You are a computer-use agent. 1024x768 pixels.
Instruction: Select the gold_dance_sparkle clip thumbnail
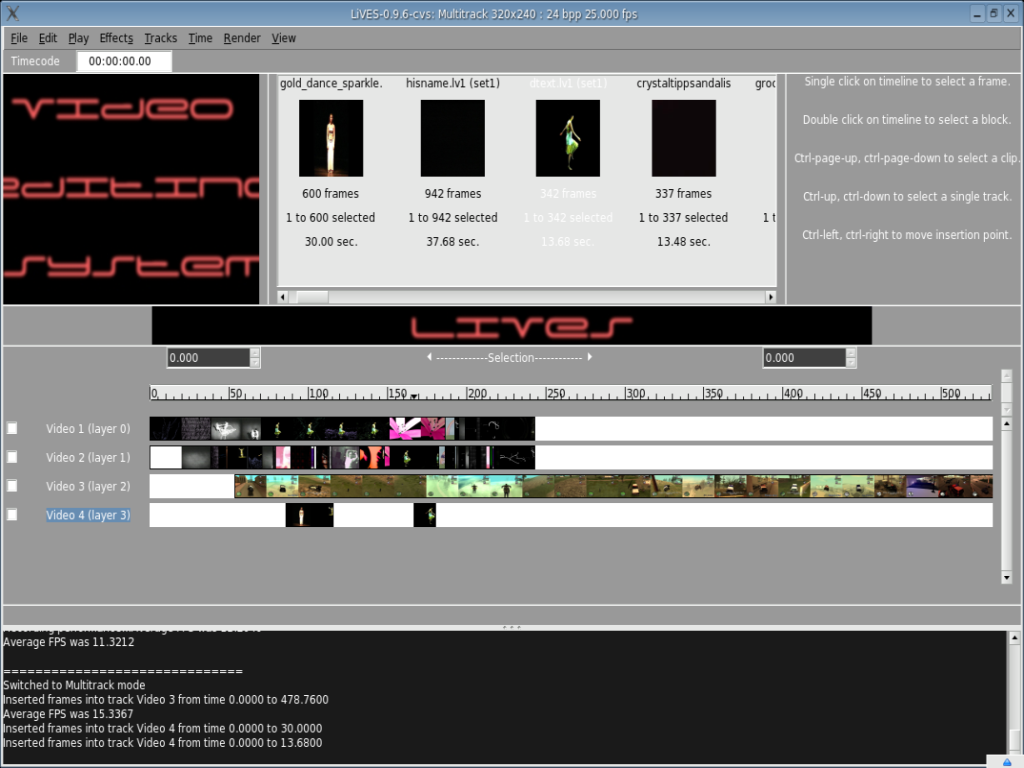tap(331, 138)
